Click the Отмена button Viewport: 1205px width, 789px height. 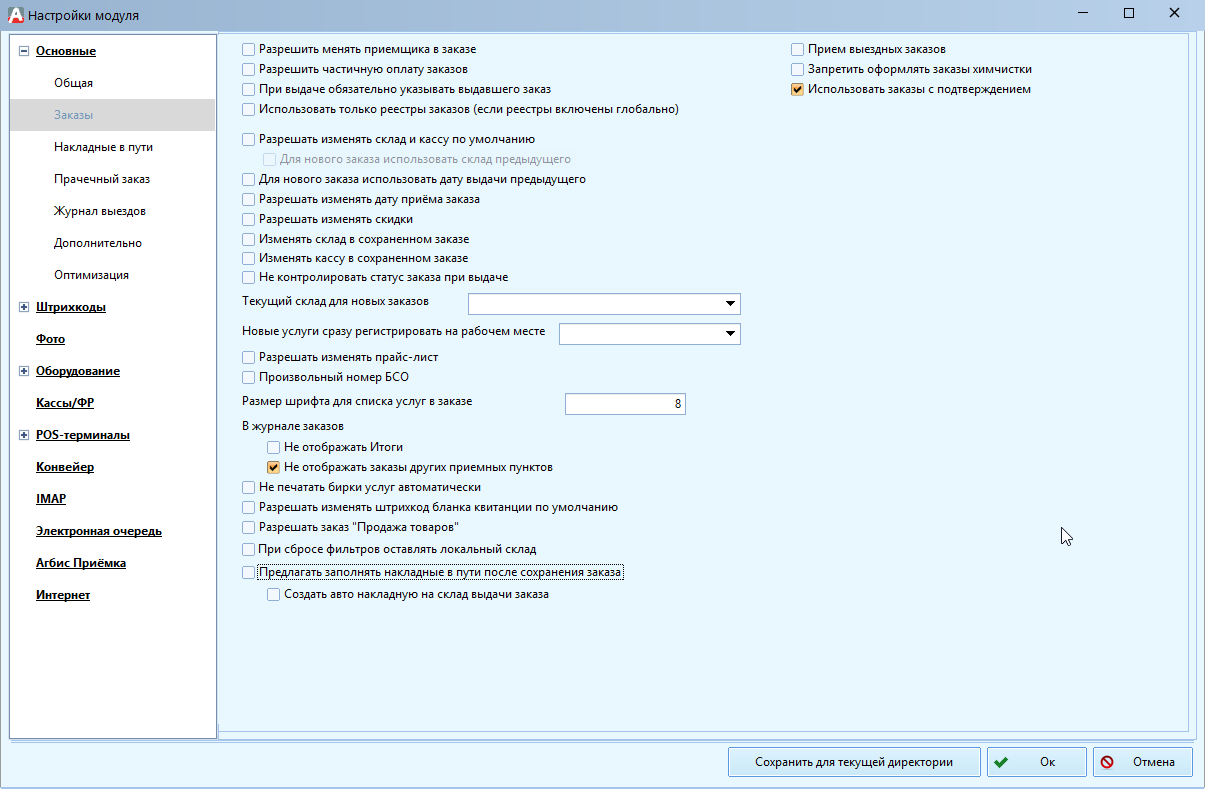tap(1142, 762)
